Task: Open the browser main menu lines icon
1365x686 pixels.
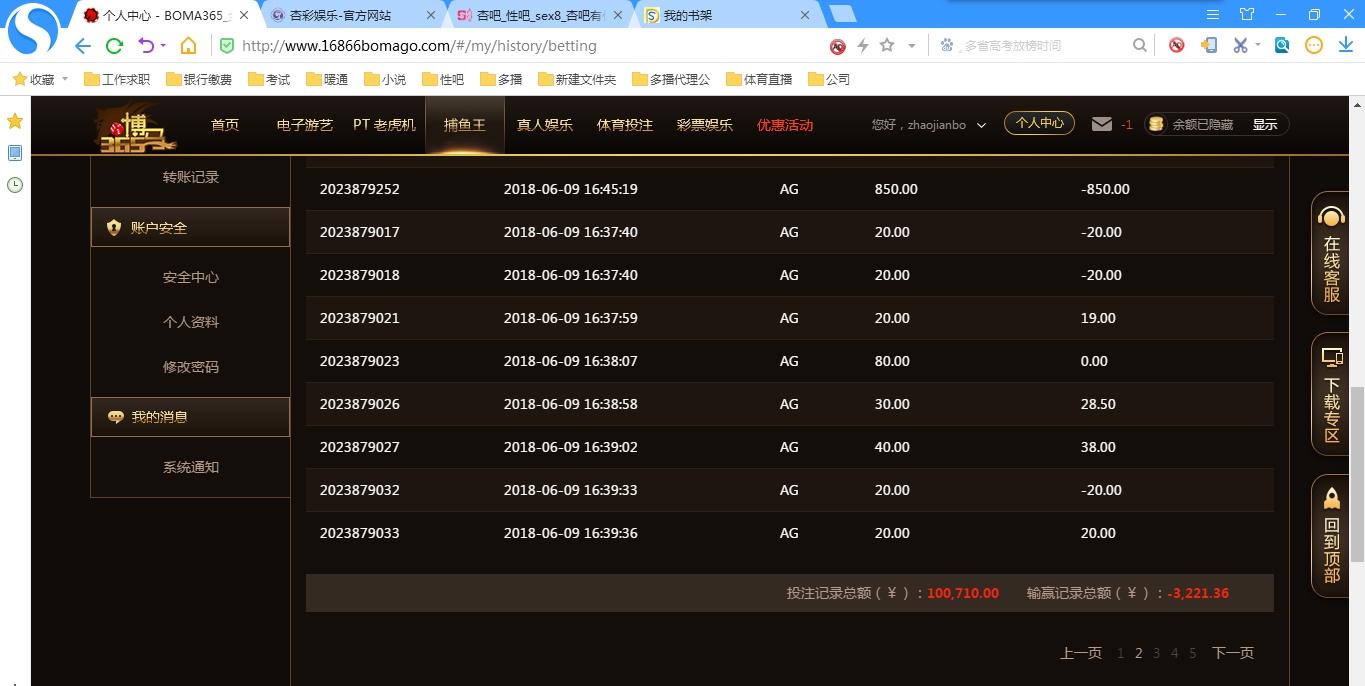Action: pos(1213,14)
